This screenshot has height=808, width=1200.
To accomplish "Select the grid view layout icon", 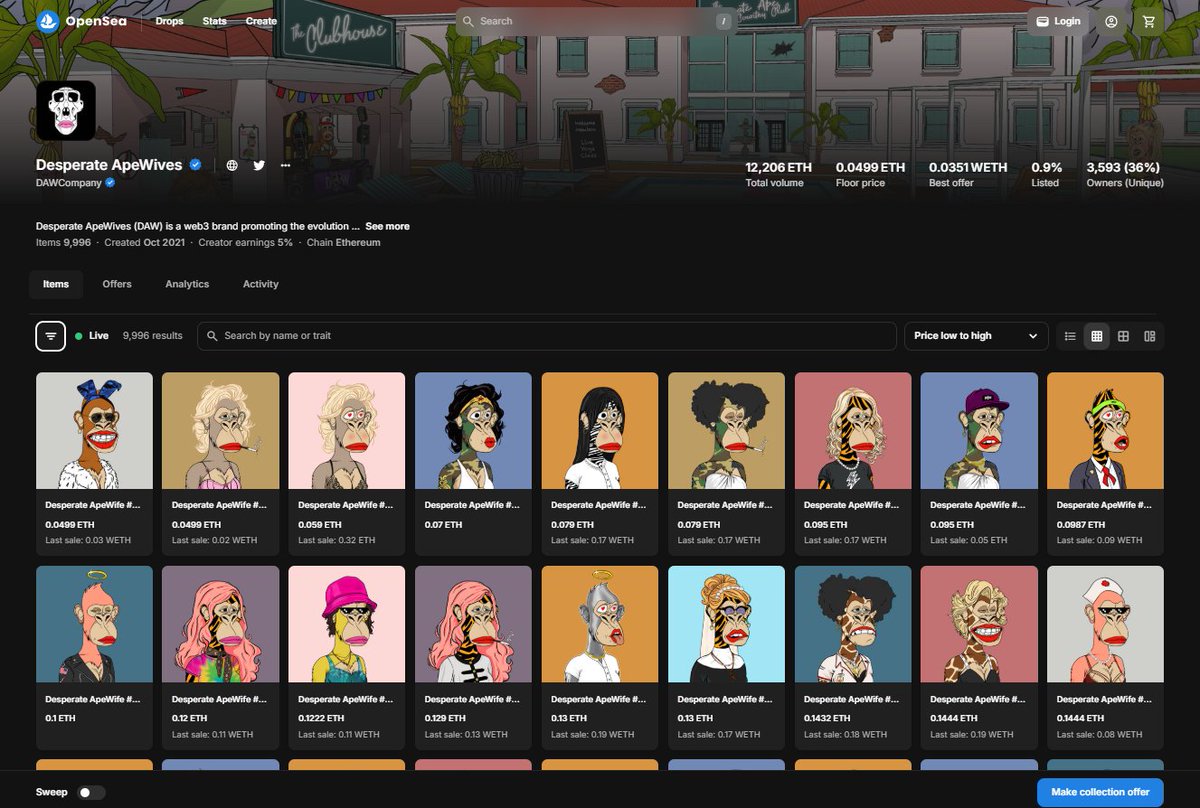I will [1096, 336].
